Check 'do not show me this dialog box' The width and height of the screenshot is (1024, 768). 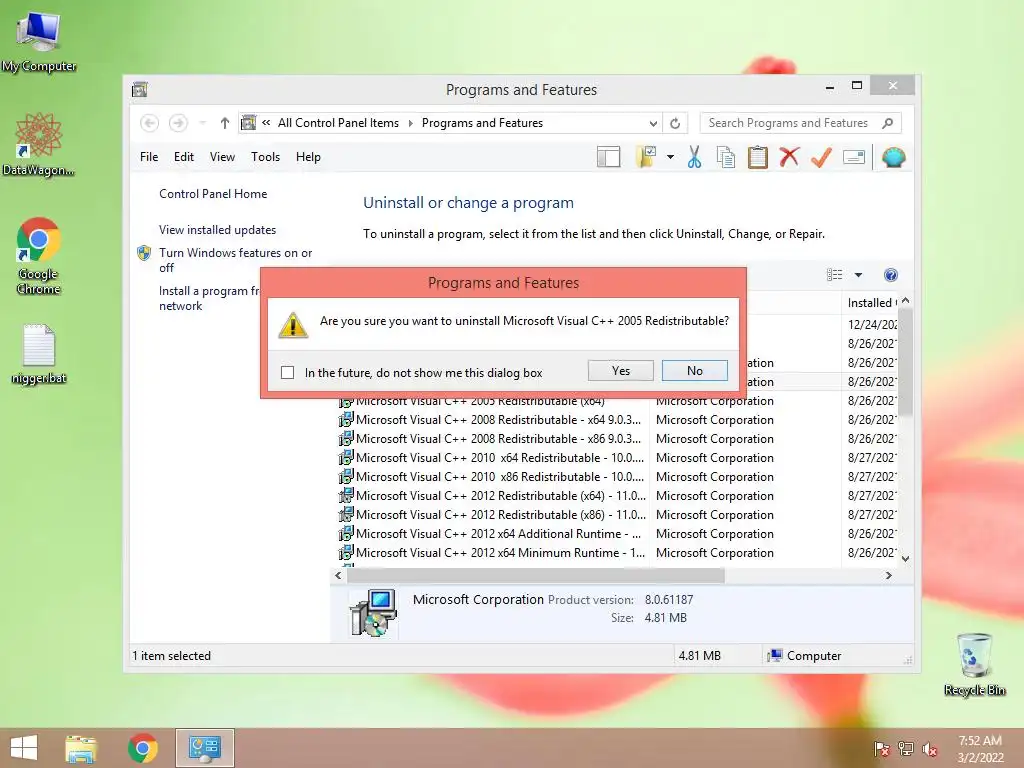(287, 372)
